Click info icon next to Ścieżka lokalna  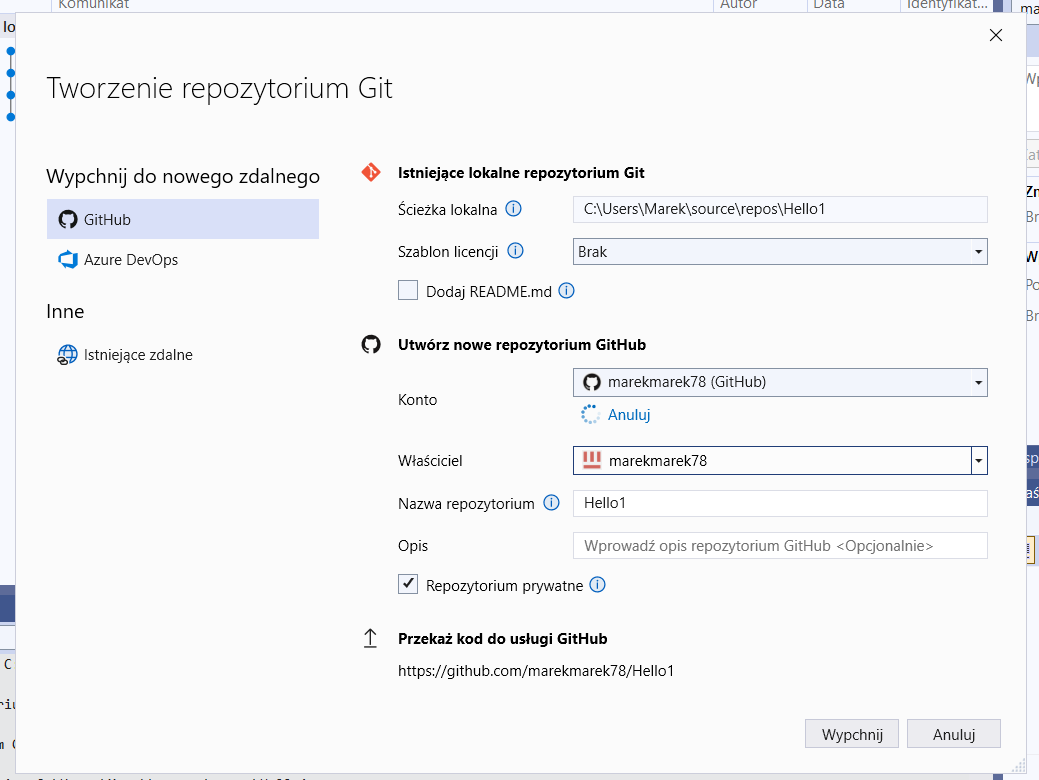(514, 209)
